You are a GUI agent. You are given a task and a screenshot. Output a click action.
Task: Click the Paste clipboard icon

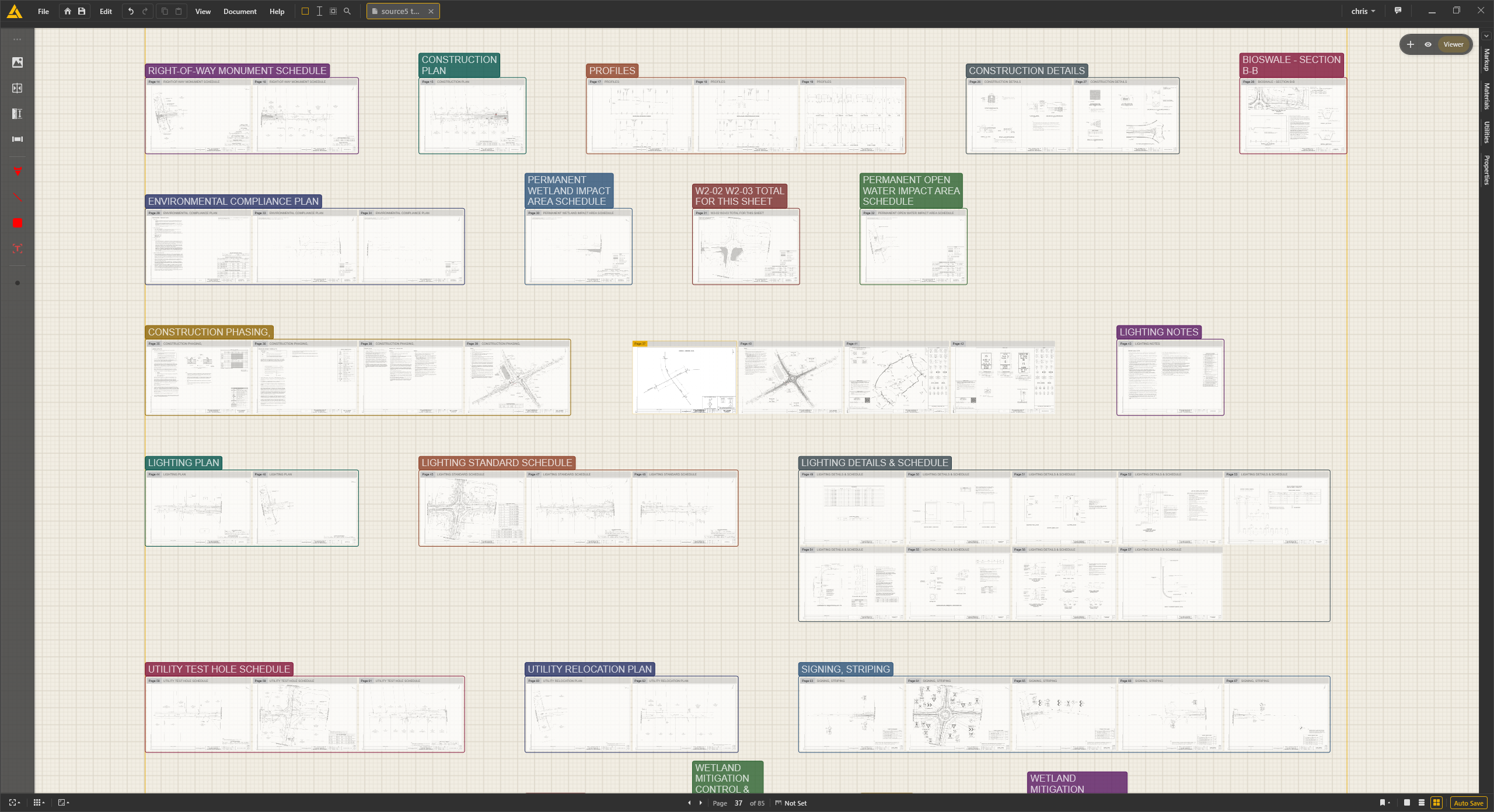[x=179, y=11]
